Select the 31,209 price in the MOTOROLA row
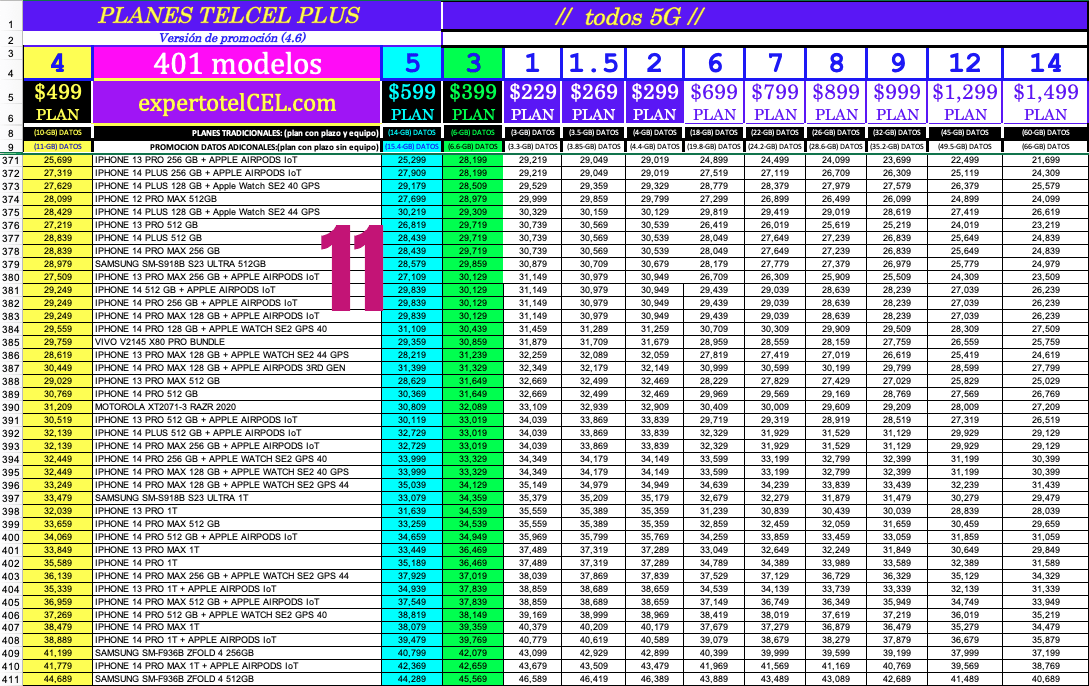The image size is (1089, 686). point(58,407)
